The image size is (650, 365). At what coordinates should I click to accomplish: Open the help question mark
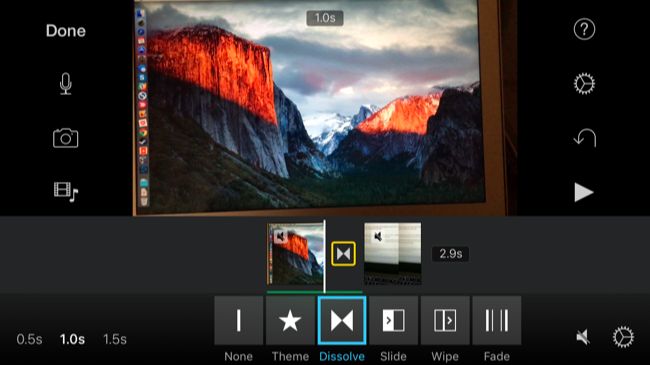coord(584,29)
